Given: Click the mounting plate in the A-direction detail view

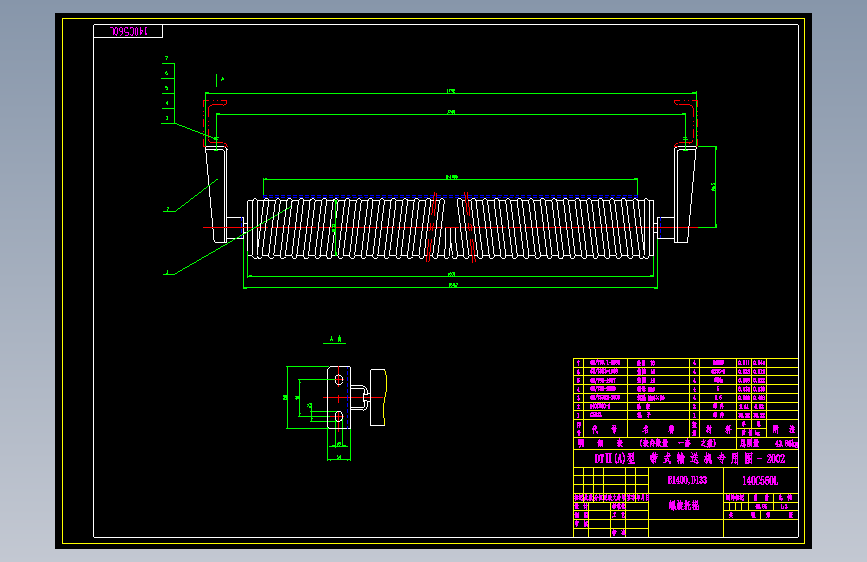Looking at the screenshot, I should tap(339, 397).
